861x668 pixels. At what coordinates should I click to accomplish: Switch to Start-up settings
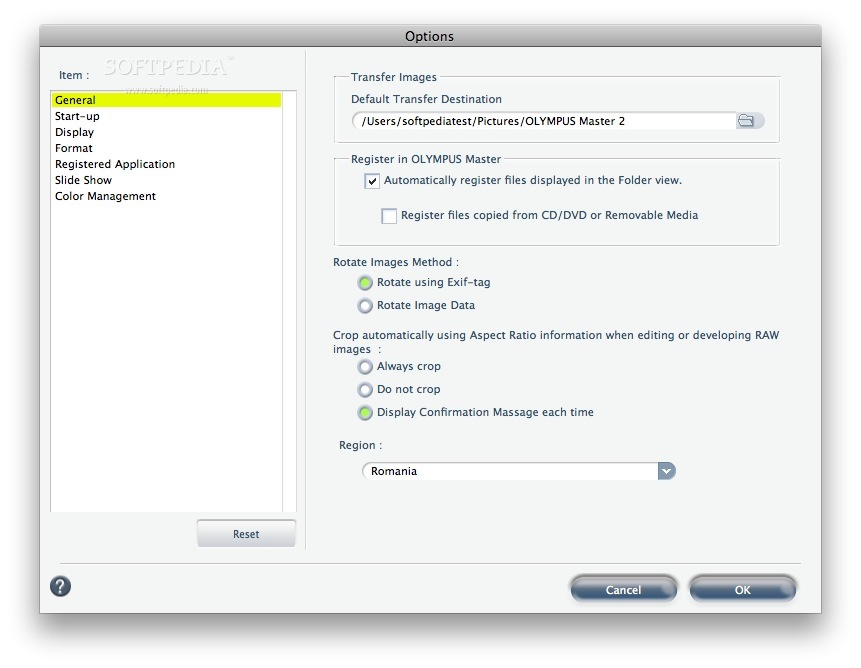[x=78, y=115]
